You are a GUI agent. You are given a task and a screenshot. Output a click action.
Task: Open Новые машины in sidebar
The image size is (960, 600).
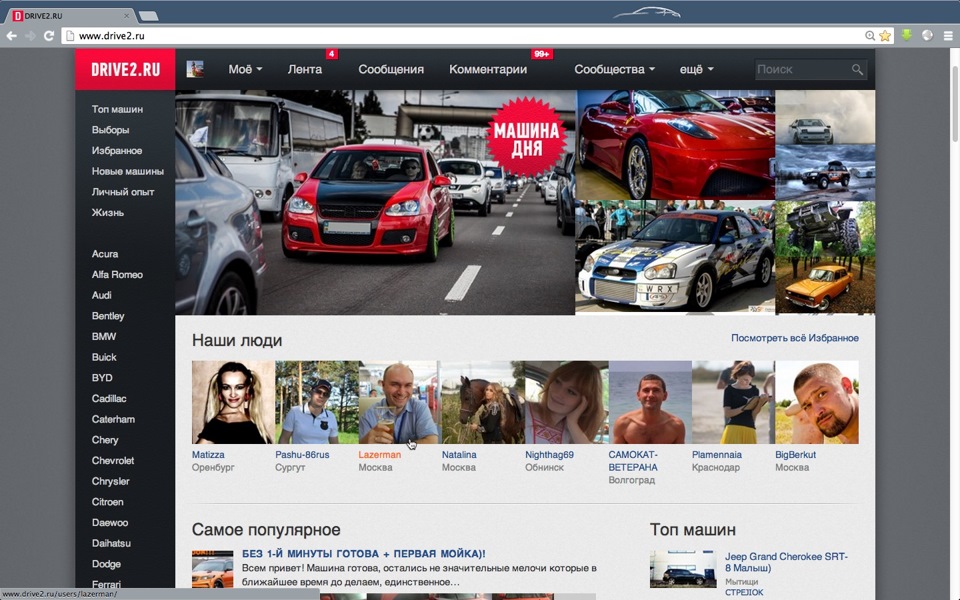pos(127,171)
